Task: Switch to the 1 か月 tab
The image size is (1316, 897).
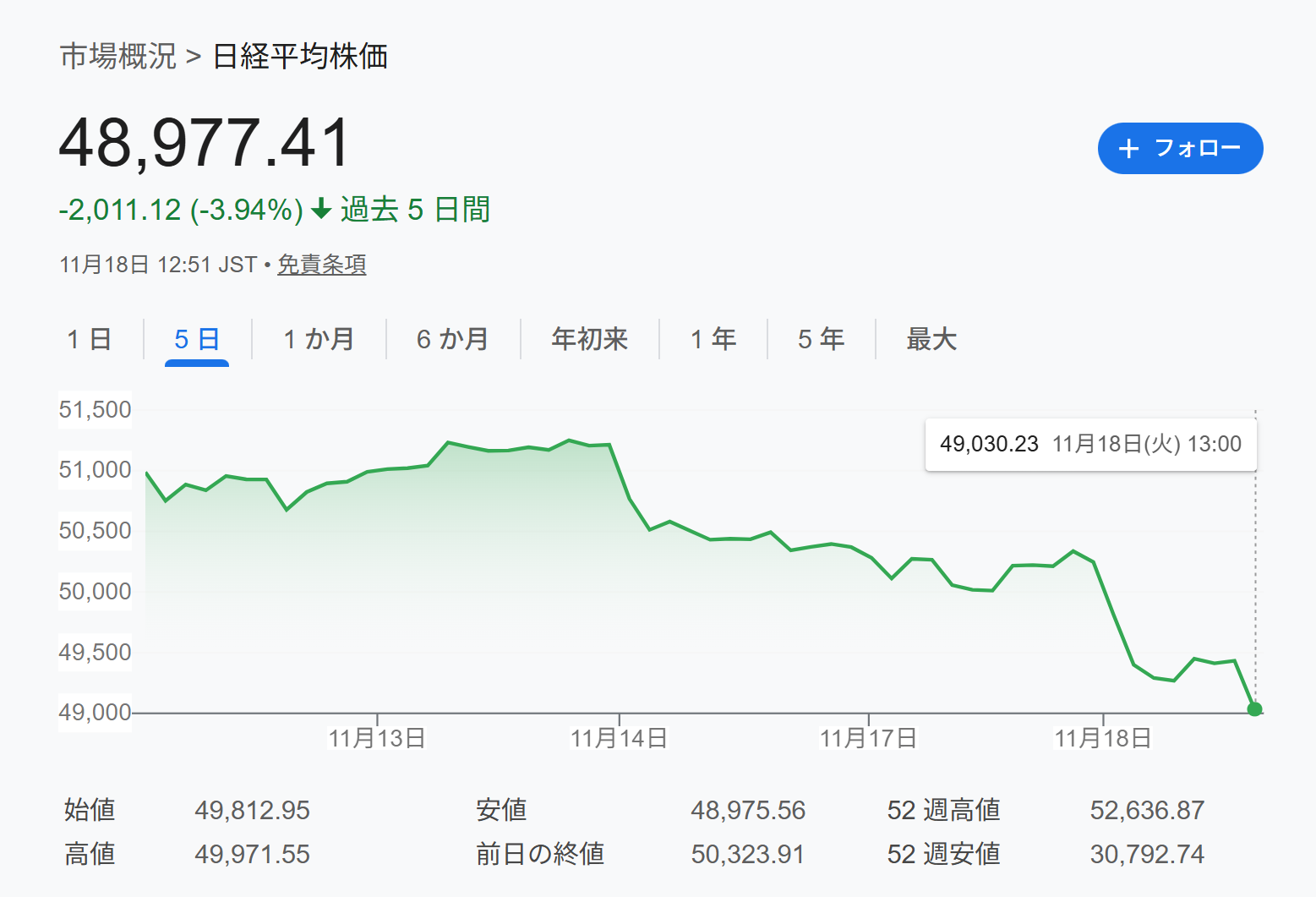Action: tap(319, 340)
